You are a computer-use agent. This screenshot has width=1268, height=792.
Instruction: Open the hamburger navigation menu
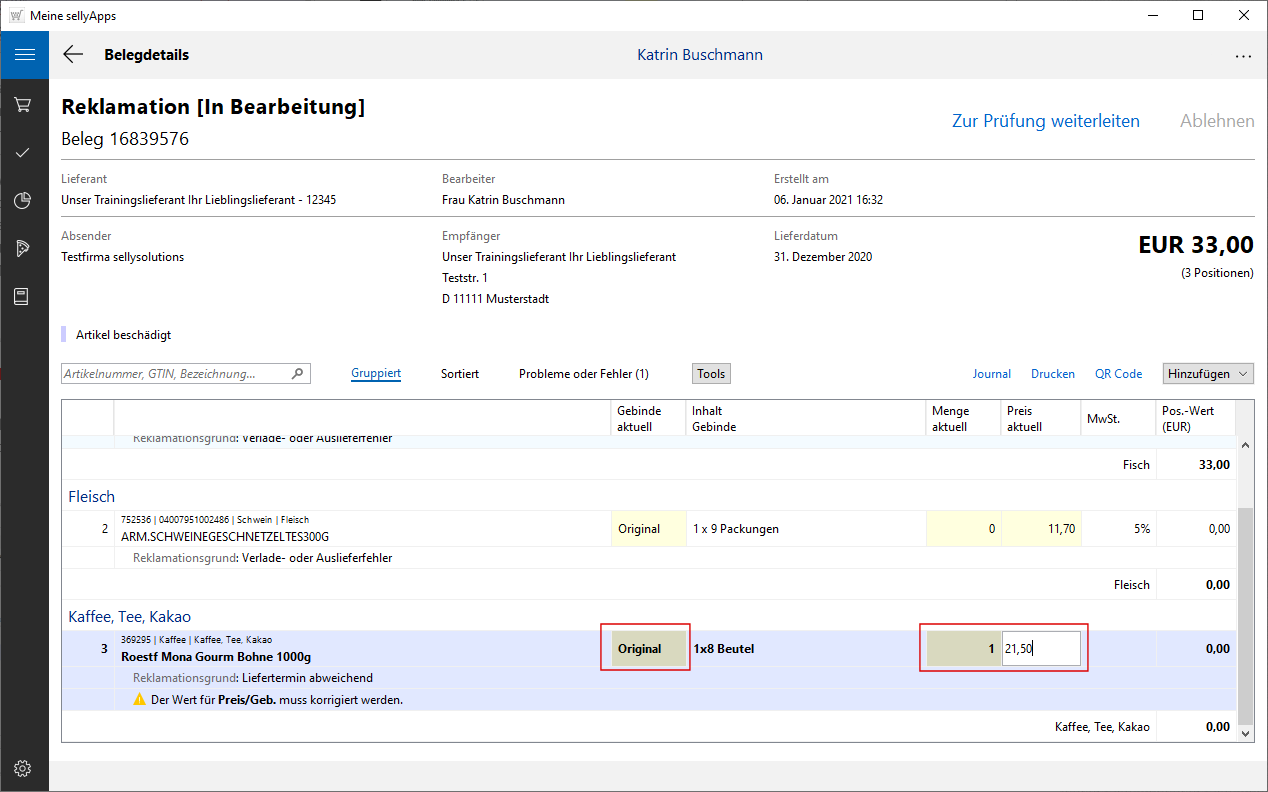24,55
